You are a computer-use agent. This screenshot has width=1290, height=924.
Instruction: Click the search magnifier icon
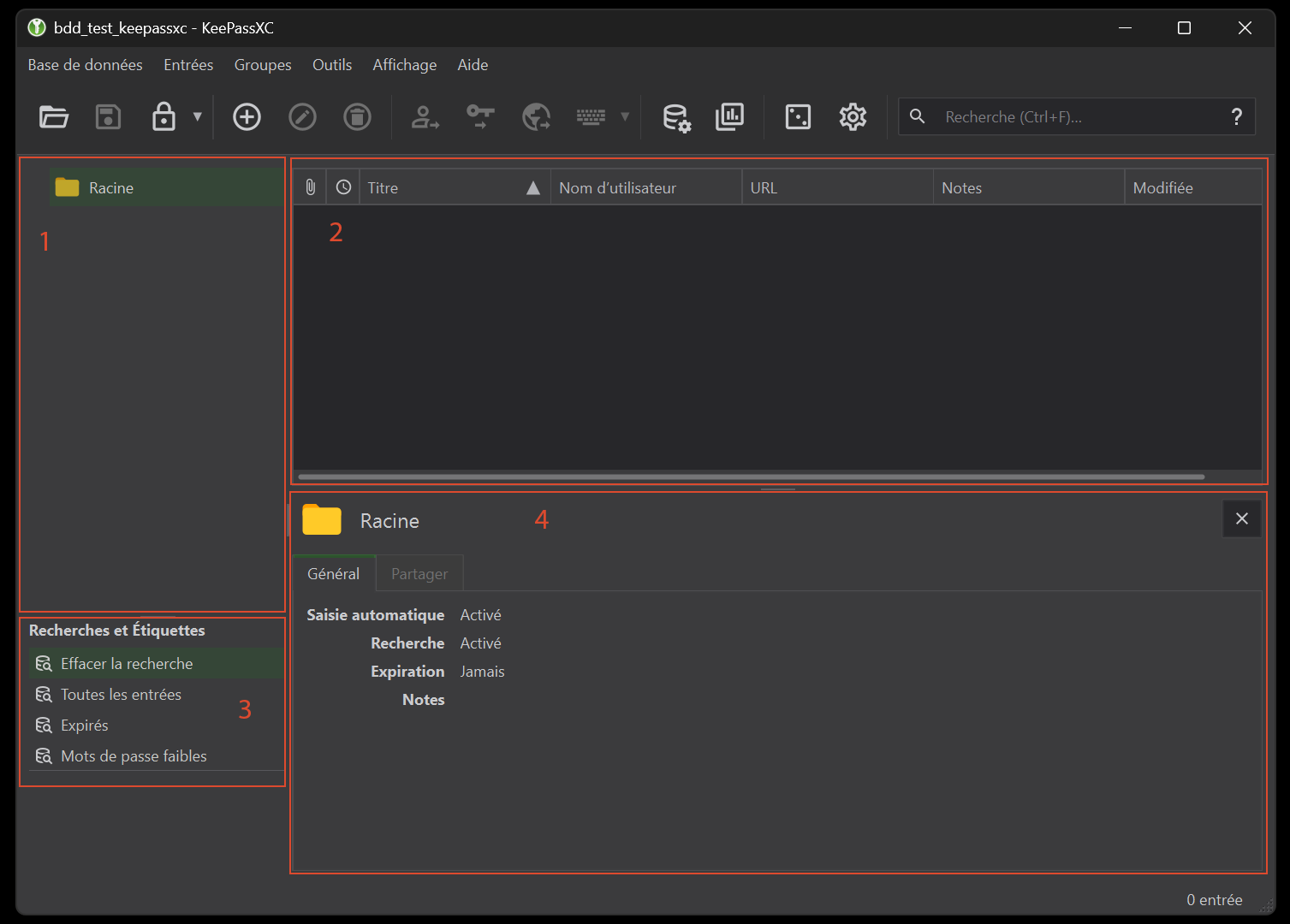coord(917,115)
